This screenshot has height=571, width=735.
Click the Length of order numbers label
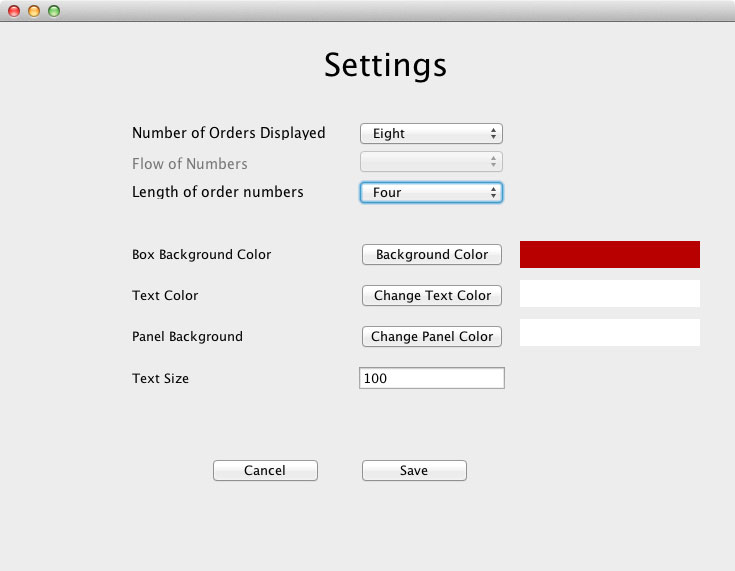coord(218,192)
